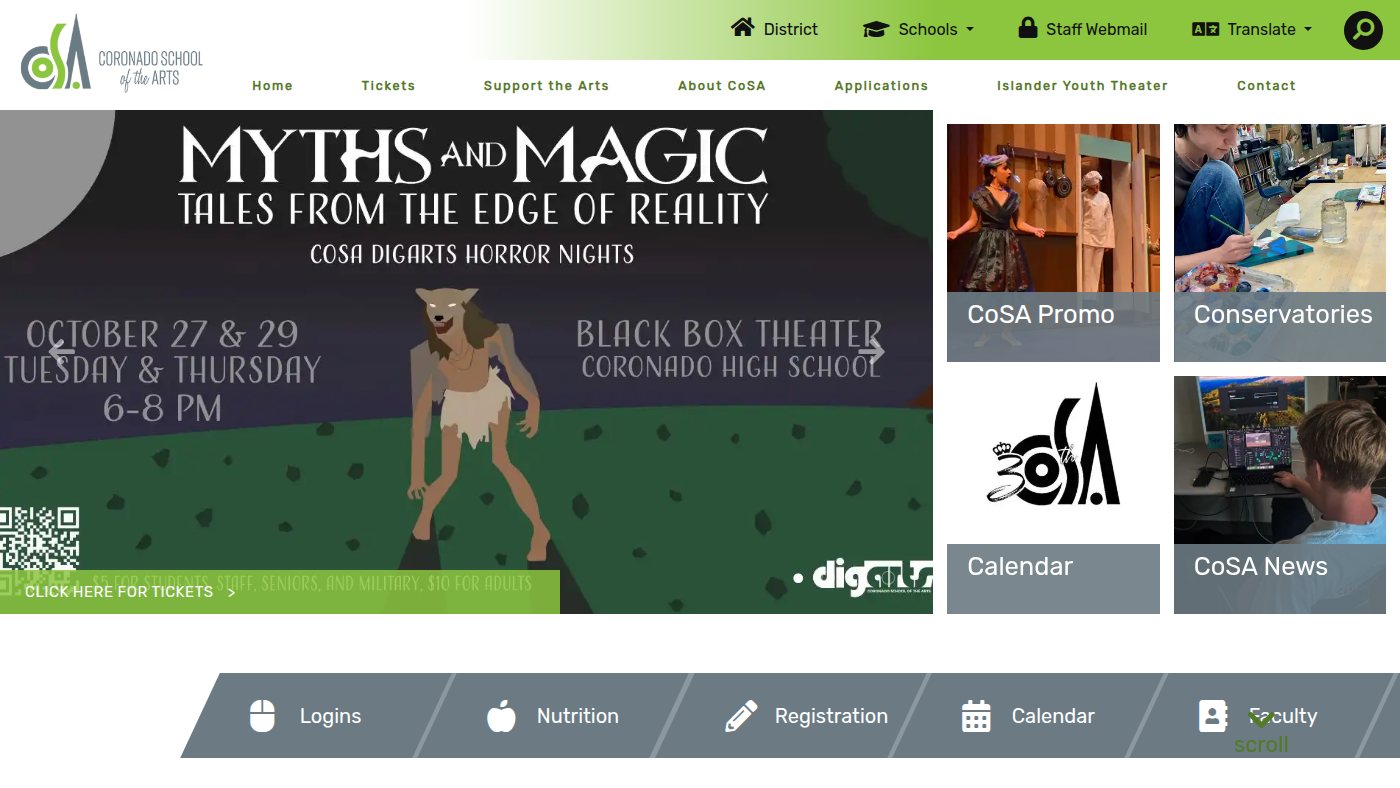Viewport: 1400px width, 788px height.
Task: Click the Registration pencil icon
Action: (x=741, y=716)
